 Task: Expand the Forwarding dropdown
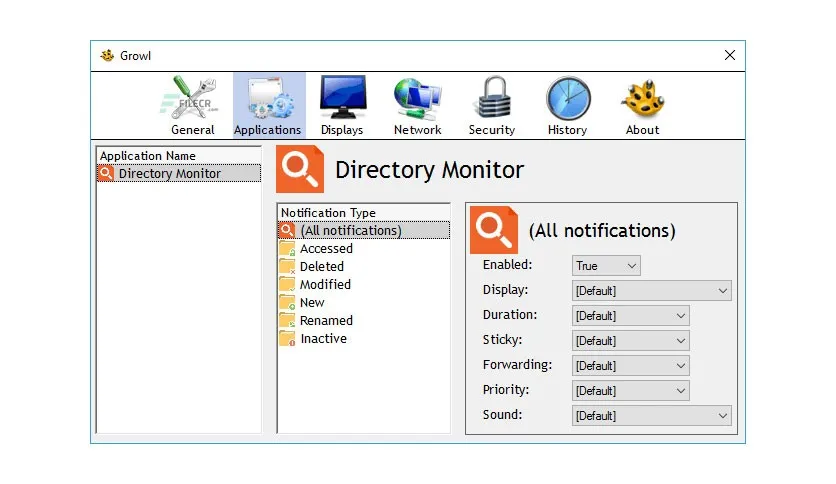tap(631, 366)
